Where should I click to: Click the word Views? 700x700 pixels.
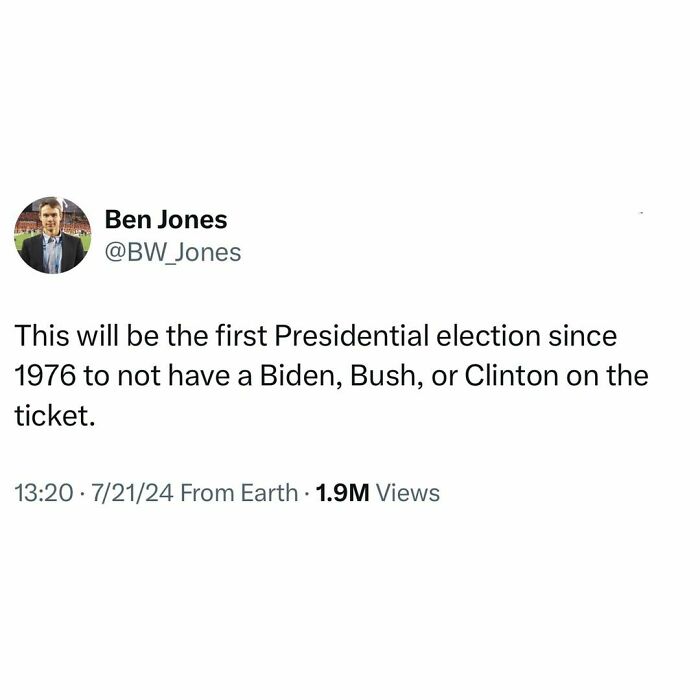click(408, 492)
